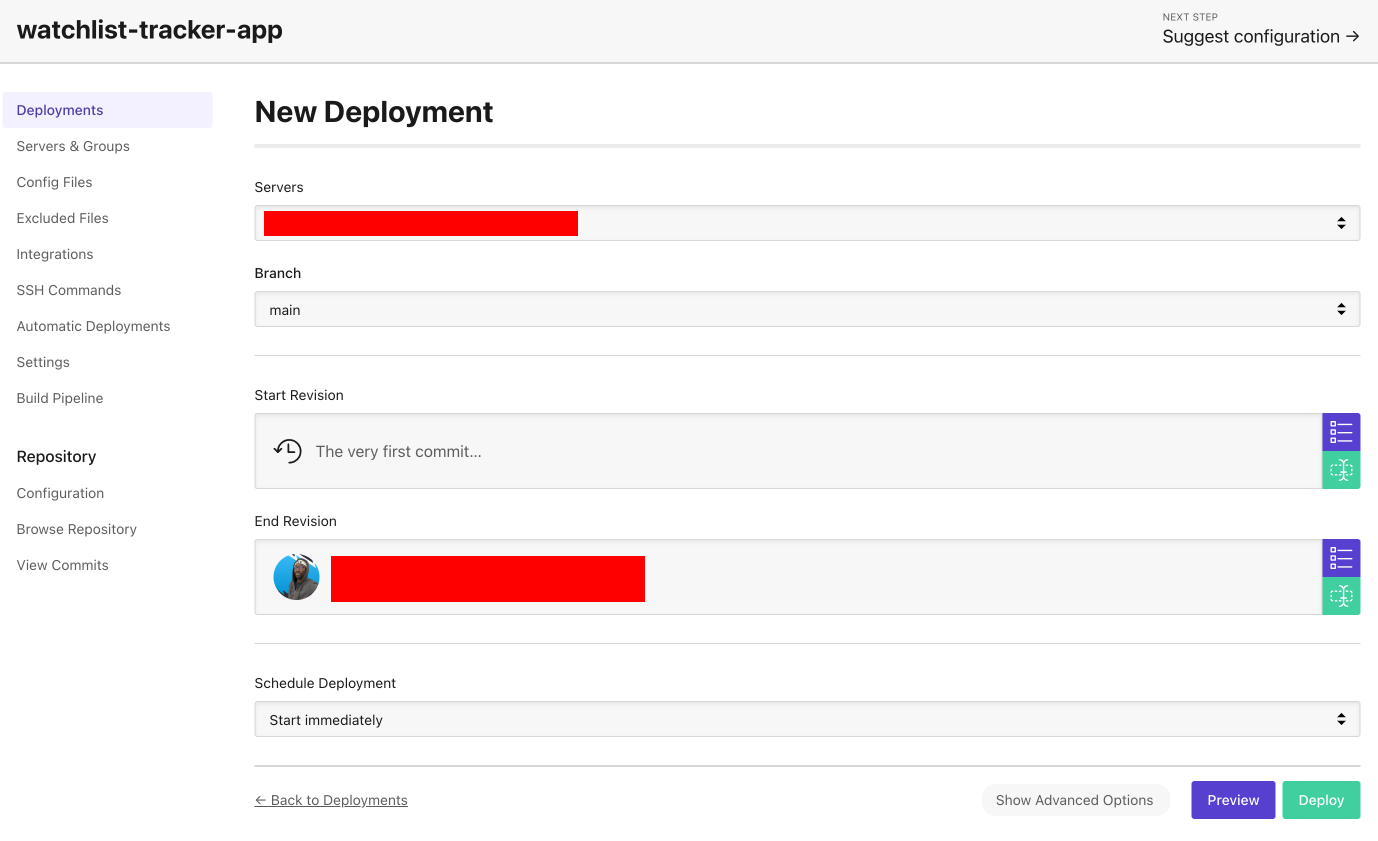Open the commit list picker for End Revision
Screen dimensions: 1378x841
(x=1341, y=558)
